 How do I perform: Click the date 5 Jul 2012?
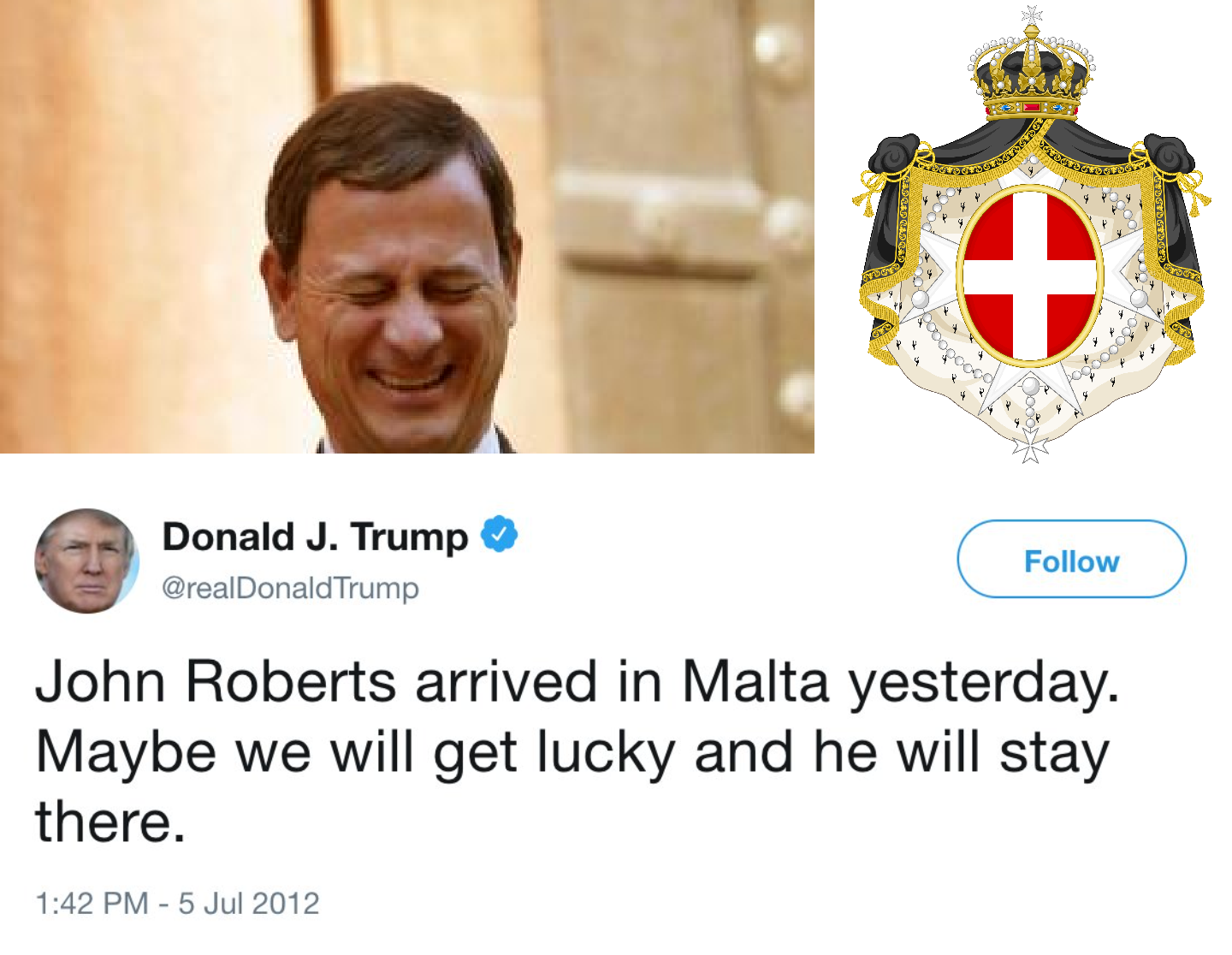[x=249, y=903]
